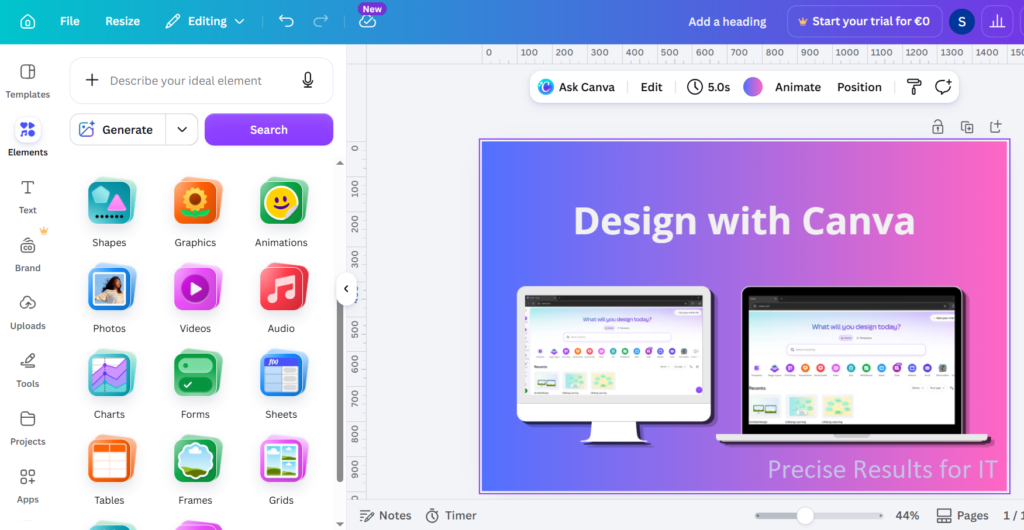1024x530 pixels.
Task: Change the 5.0s page duration
Action: point(709,87)
